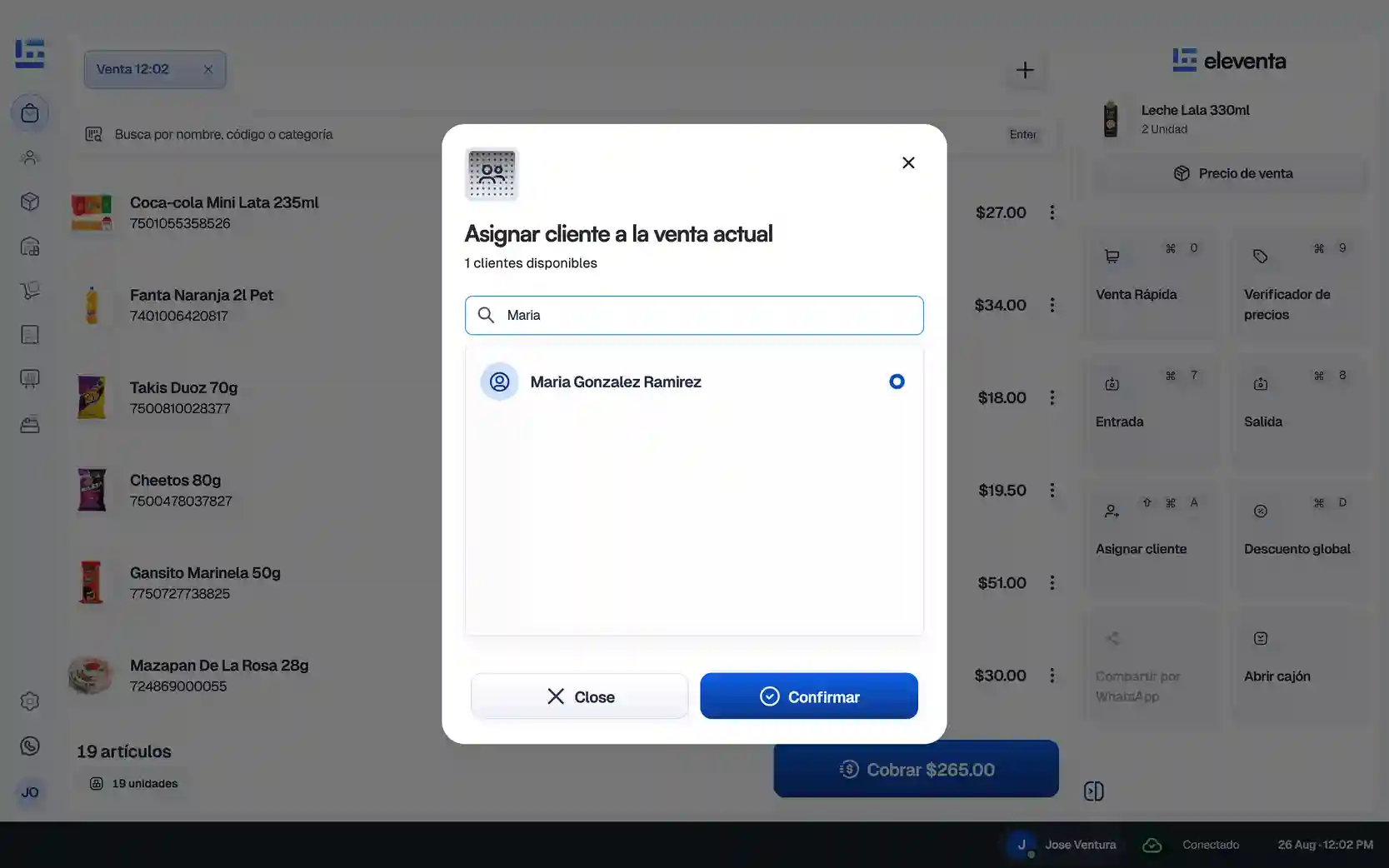This screenshot has width=1389, height=868.
Task: Click the Close button in the dialog
Action: 580,696
